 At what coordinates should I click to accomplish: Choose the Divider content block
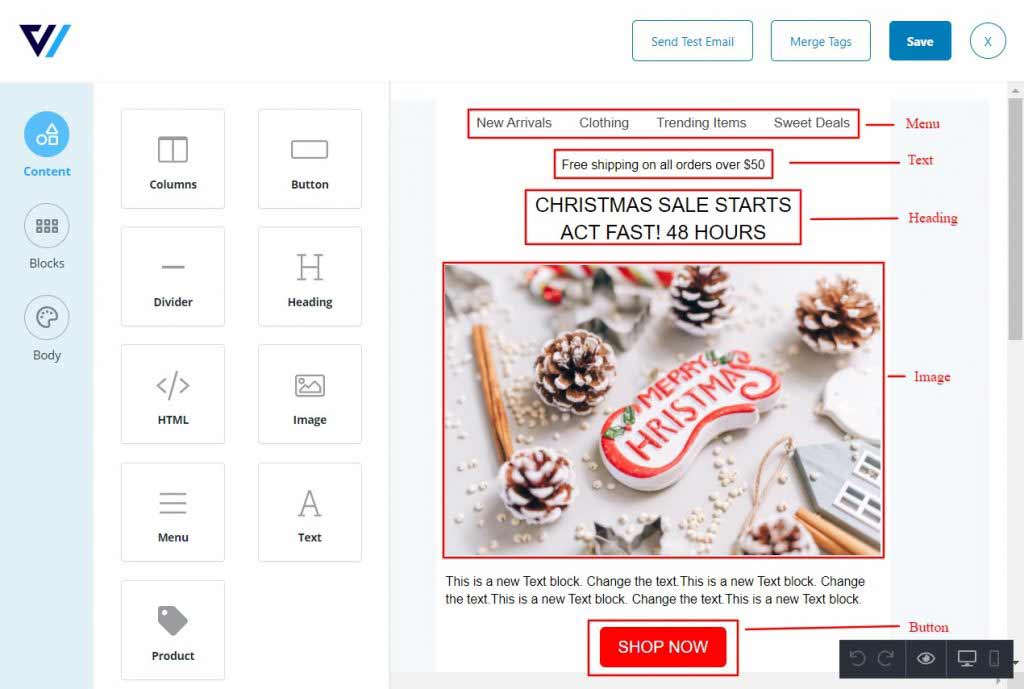172,276
